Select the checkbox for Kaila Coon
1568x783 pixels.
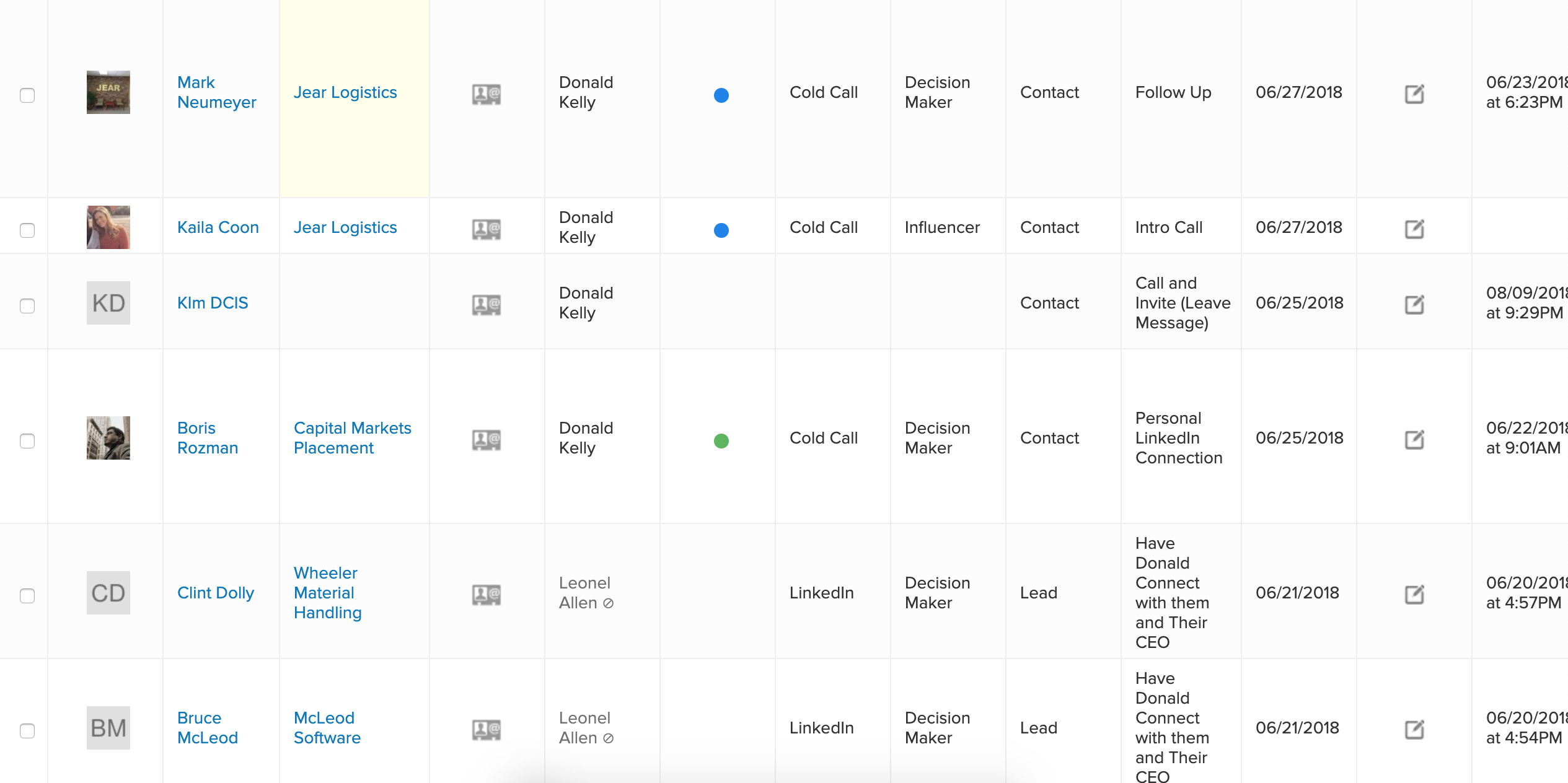27,230
